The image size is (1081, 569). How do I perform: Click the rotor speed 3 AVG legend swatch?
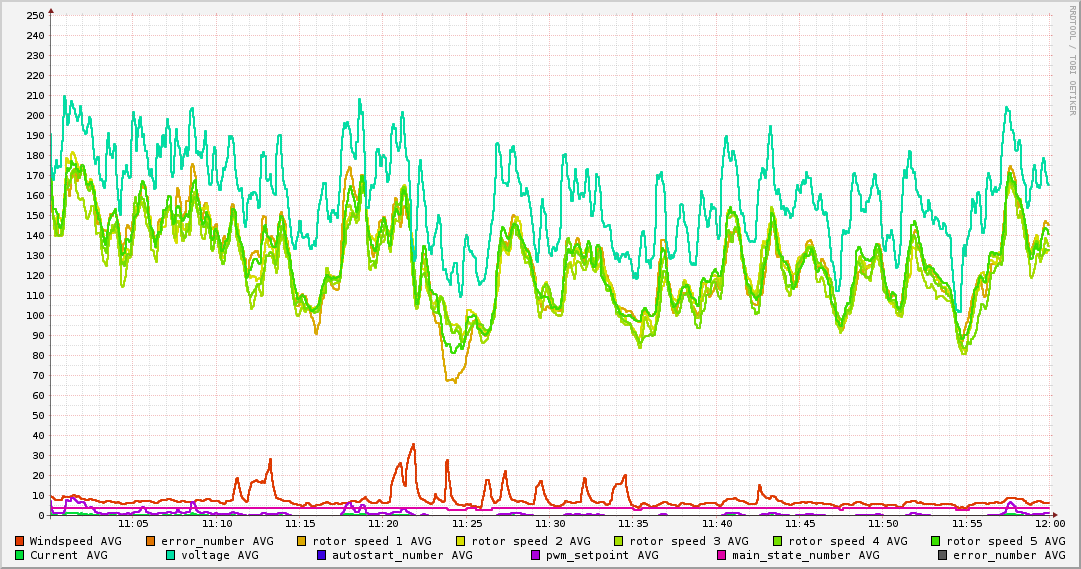(618, 541)
